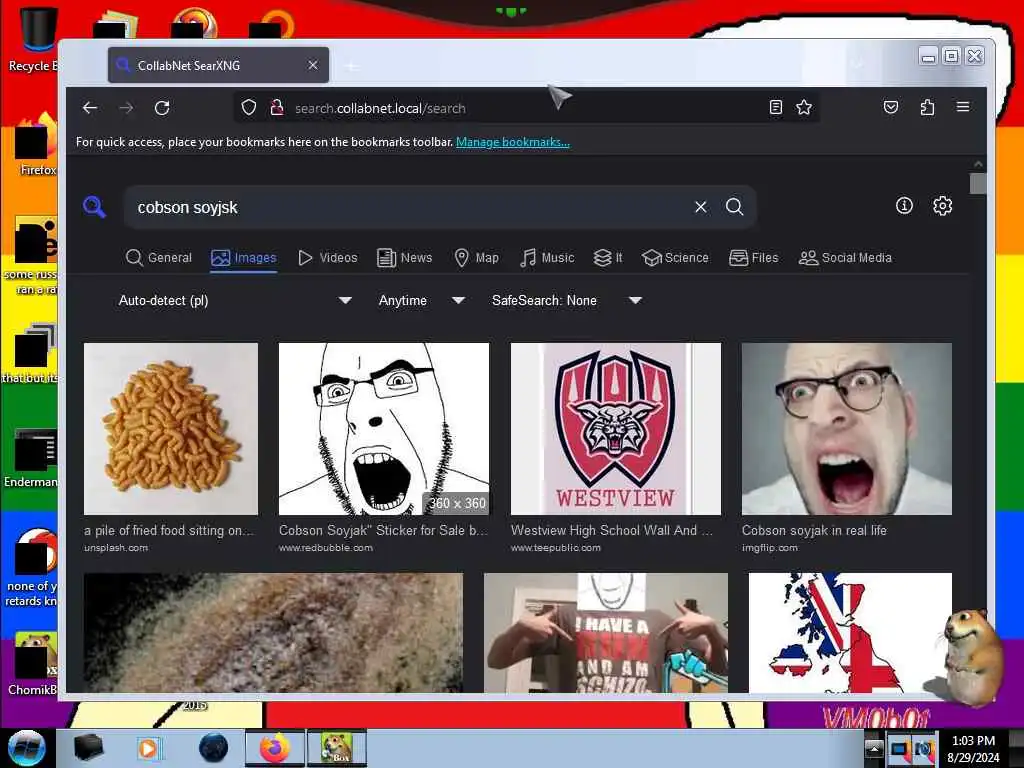Clear the search query with X

701,207
